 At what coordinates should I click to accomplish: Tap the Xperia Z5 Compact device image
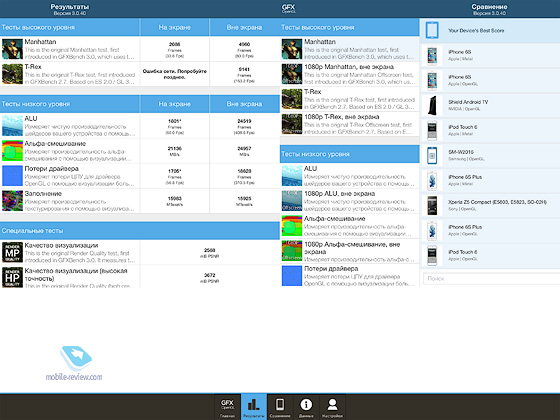tap(432, 205)
